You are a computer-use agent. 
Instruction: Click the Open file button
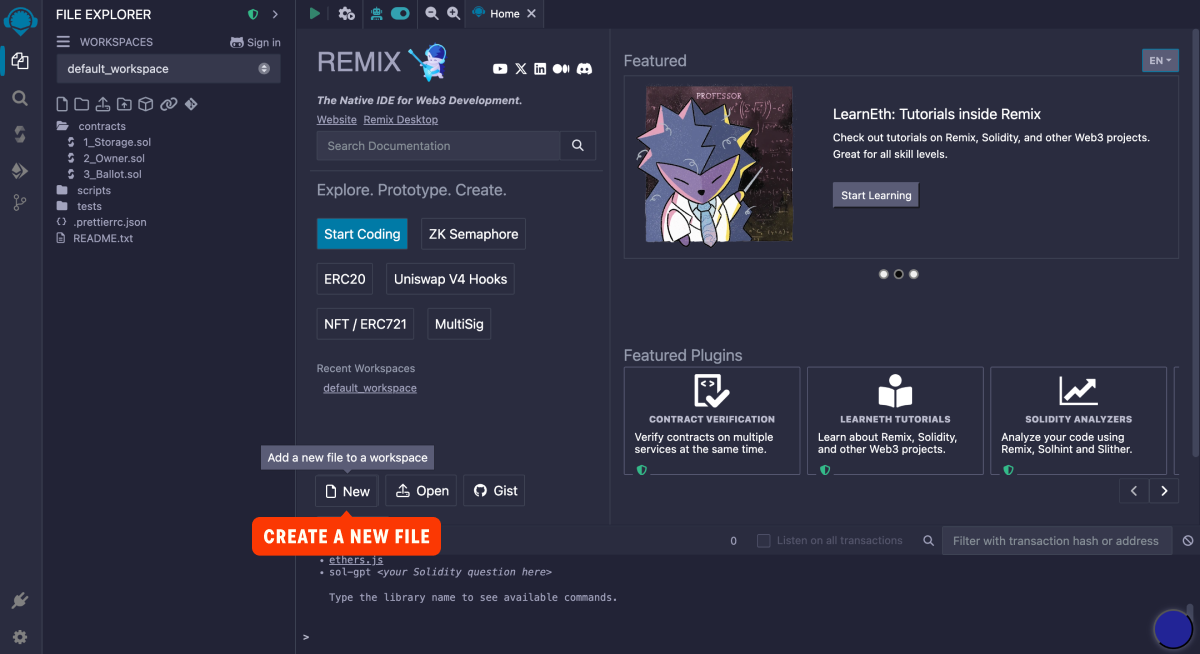tap(421, 491)
